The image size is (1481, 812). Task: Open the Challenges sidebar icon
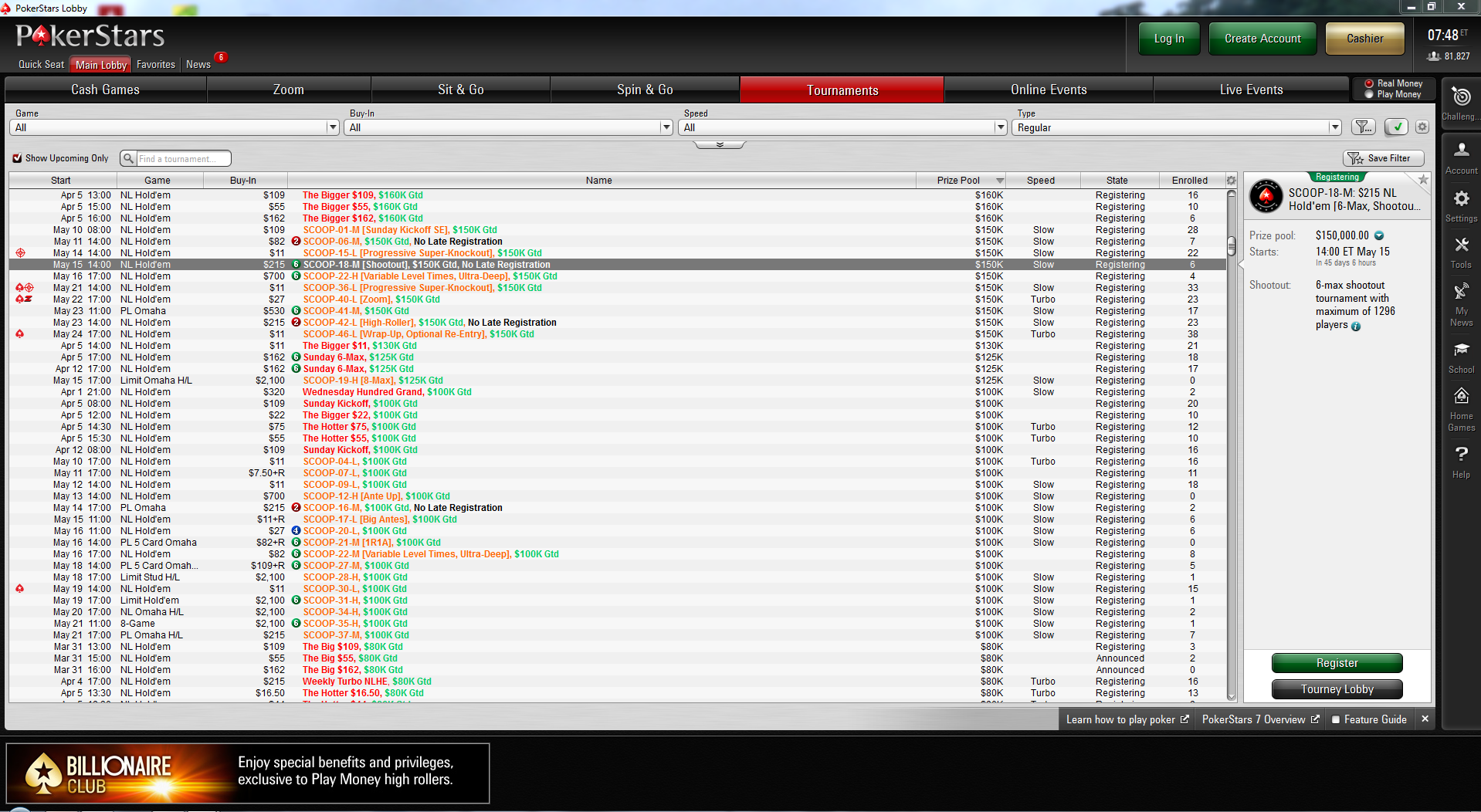[x=1461, y=98]
